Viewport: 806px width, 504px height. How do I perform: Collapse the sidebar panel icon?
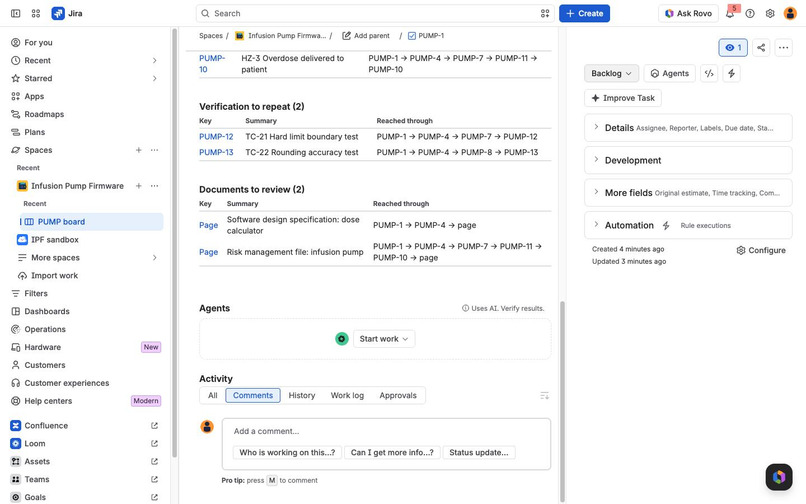tap(15, 13)
